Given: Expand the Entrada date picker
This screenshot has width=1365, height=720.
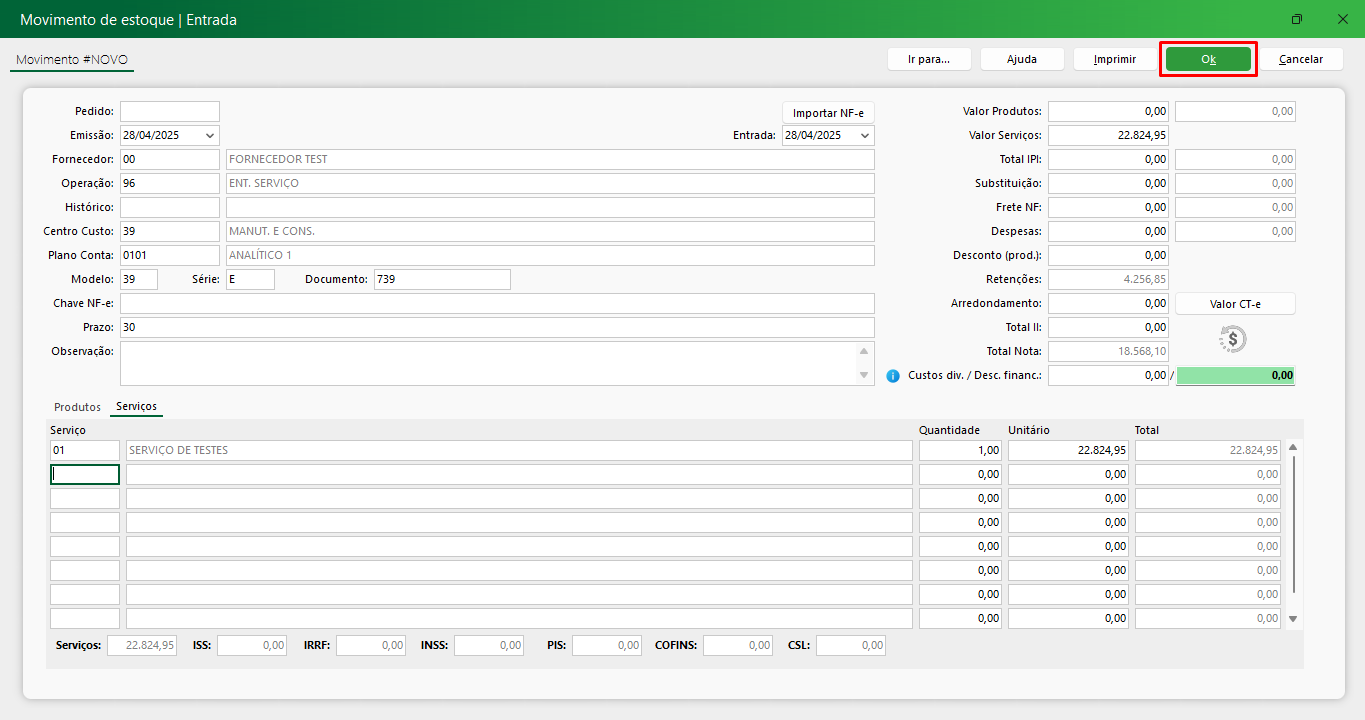Looking at the screenshot, I should pos(864,135).
